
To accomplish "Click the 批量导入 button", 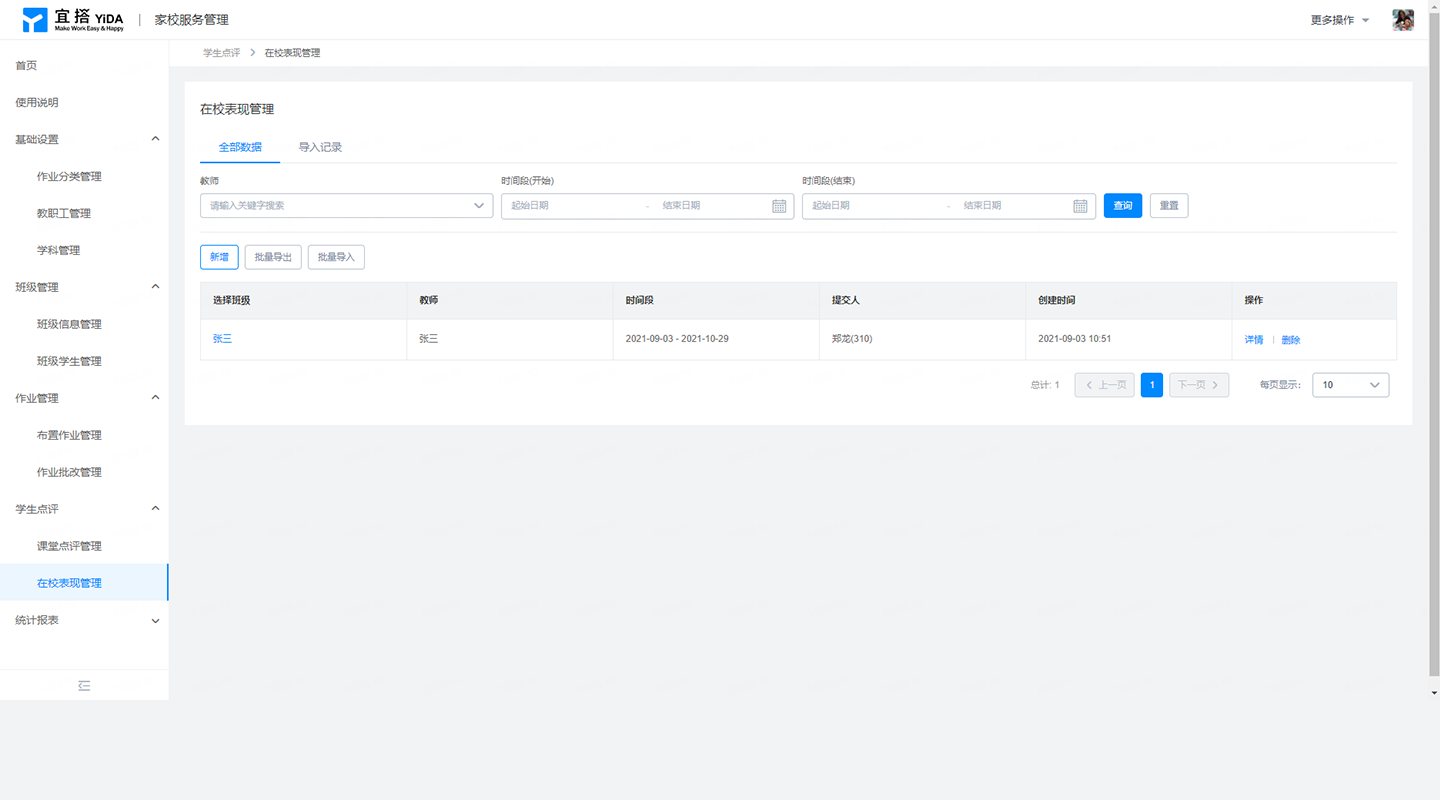I will point(336,257).
